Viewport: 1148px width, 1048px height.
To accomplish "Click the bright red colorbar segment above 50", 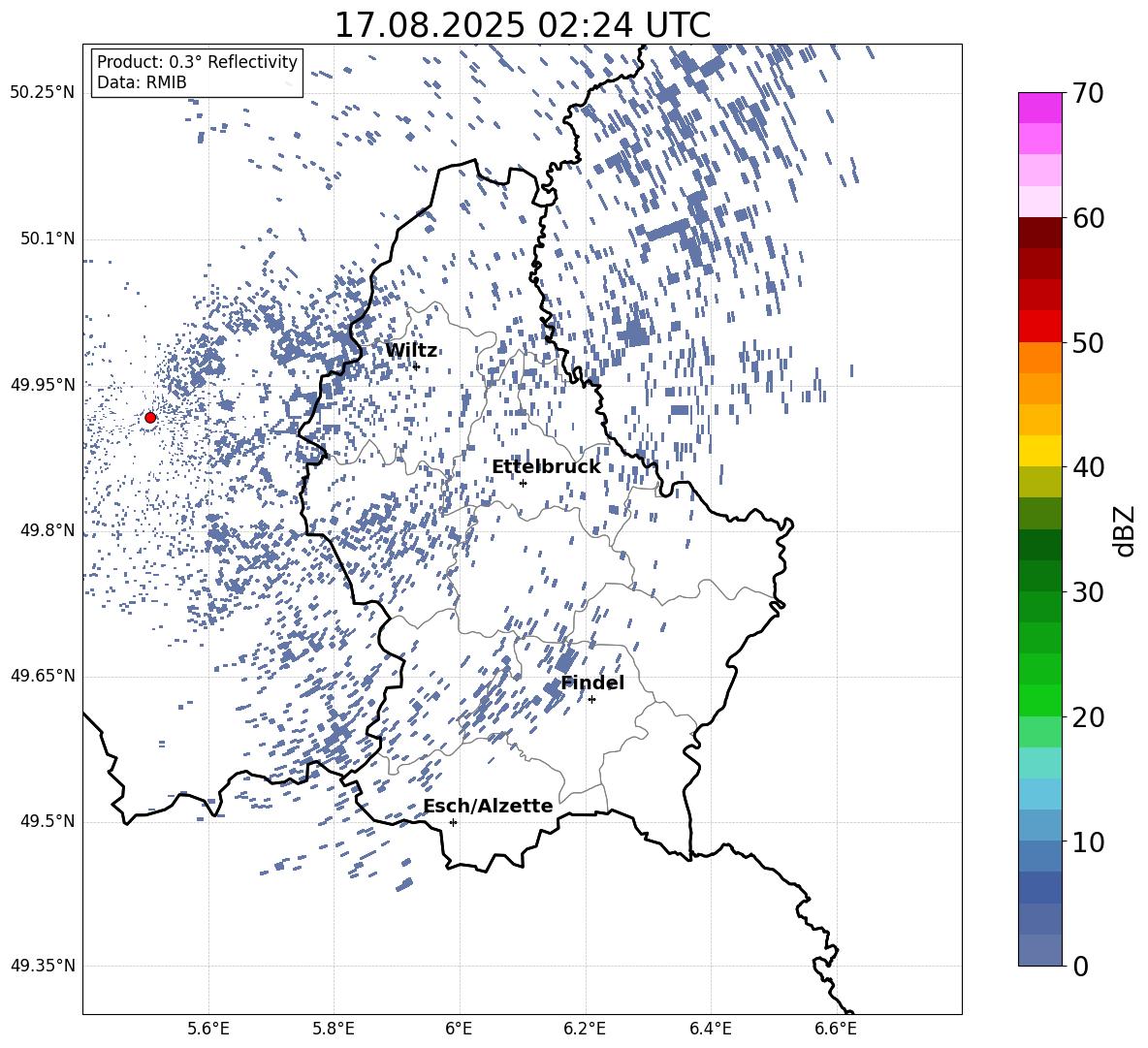I will point(1040,327).
